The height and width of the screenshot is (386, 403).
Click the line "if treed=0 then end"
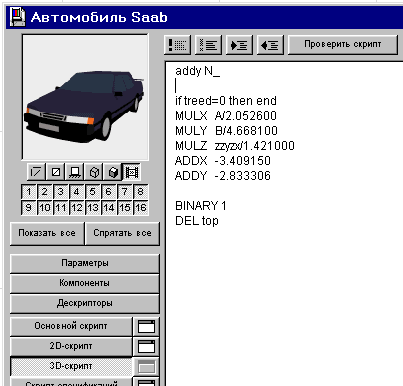click(x=226, y=101)
